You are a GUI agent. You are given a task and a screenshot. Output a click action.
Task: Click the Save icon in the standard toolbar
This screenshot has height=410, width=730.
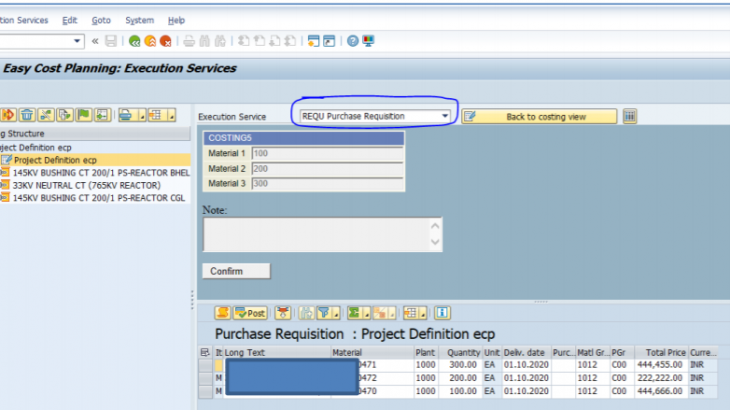111,41
